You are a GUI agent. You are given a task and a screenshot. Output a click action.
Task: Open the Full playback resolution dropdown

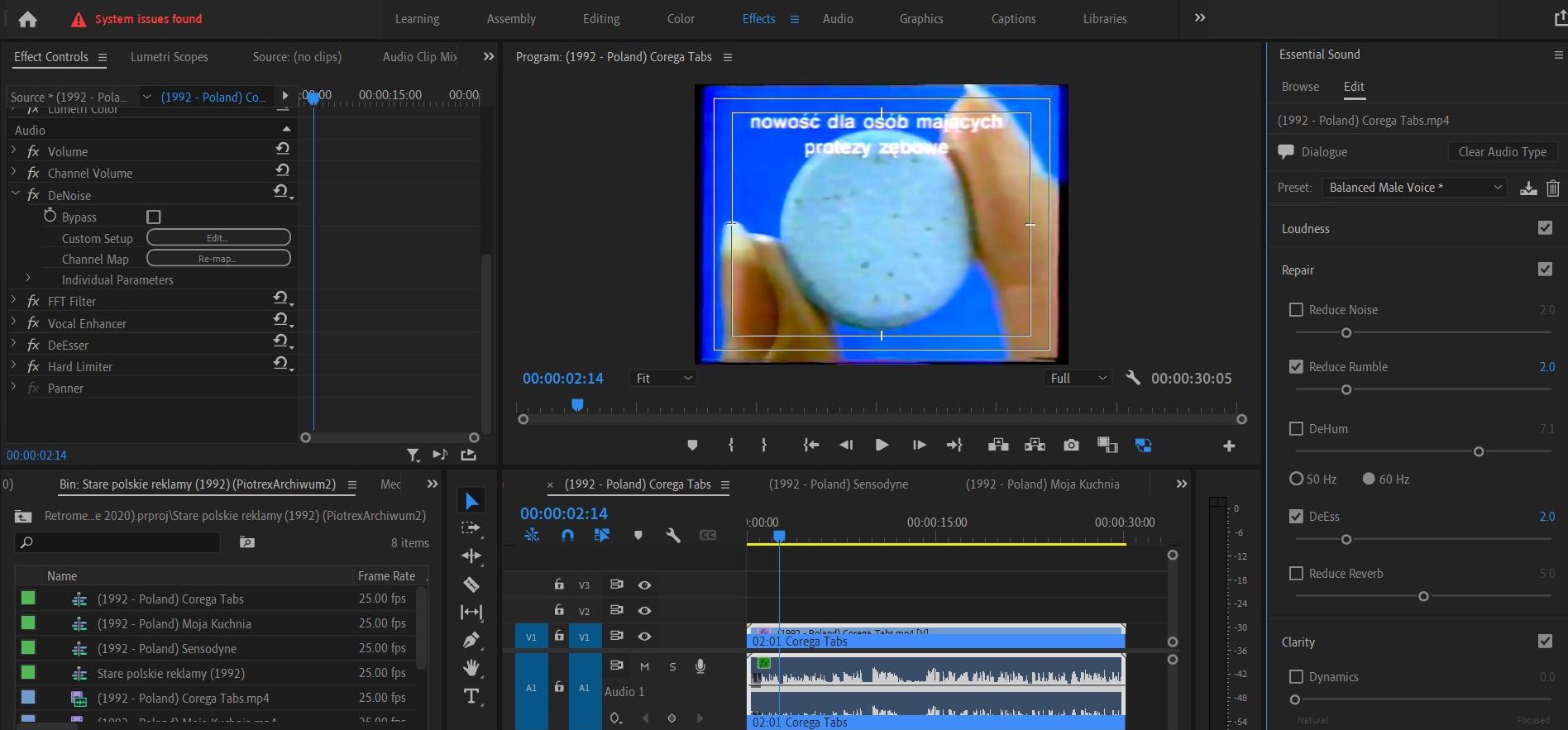point(1078,378)
